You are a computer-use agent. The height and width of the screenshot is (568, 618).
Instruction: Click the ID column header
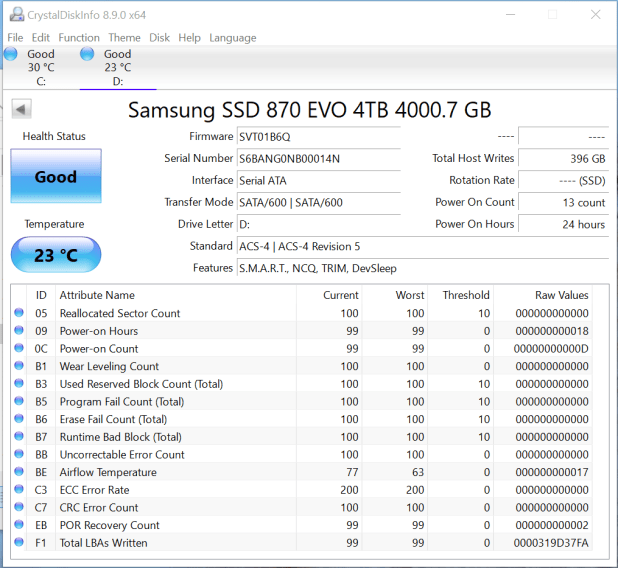point(41,295)
